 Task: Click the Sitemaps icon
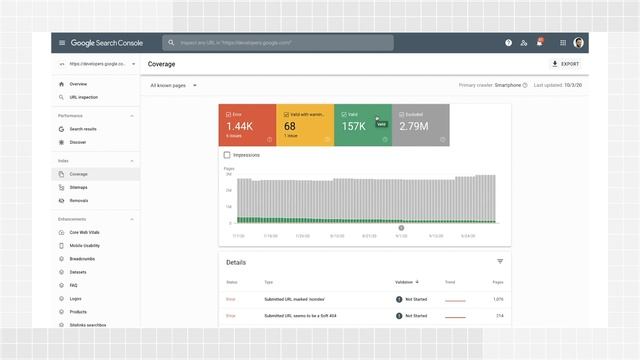tap(61, 187)
